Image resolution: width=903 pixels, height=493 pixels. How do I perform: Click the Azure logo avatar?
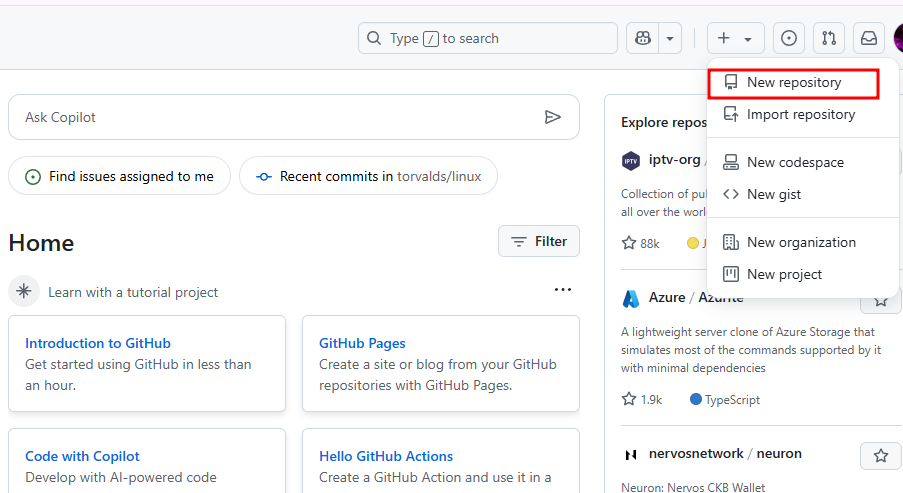[x=631, y=299]
